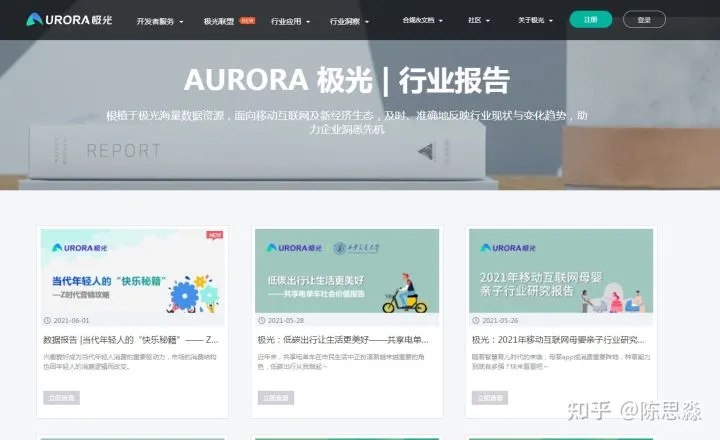Open the 2021年移动互联网母婴亲子行业研究报告 cover image
The width and height of the screenshot is (720, 440).
[561, 271]
